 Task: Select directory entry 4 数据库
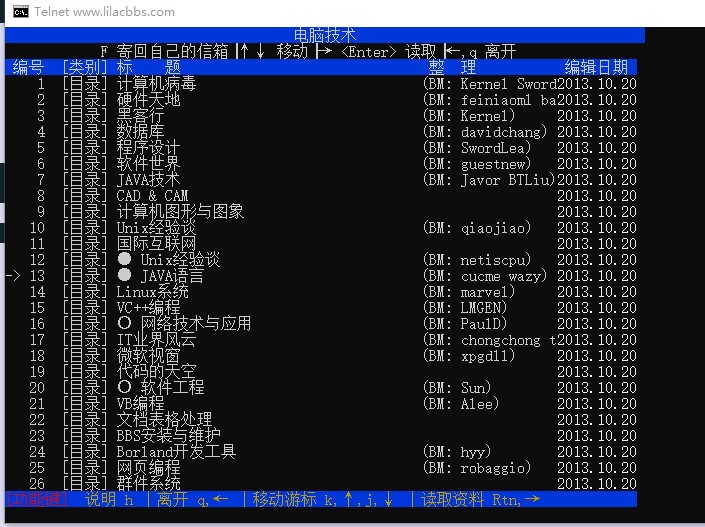tap(140, 132)
